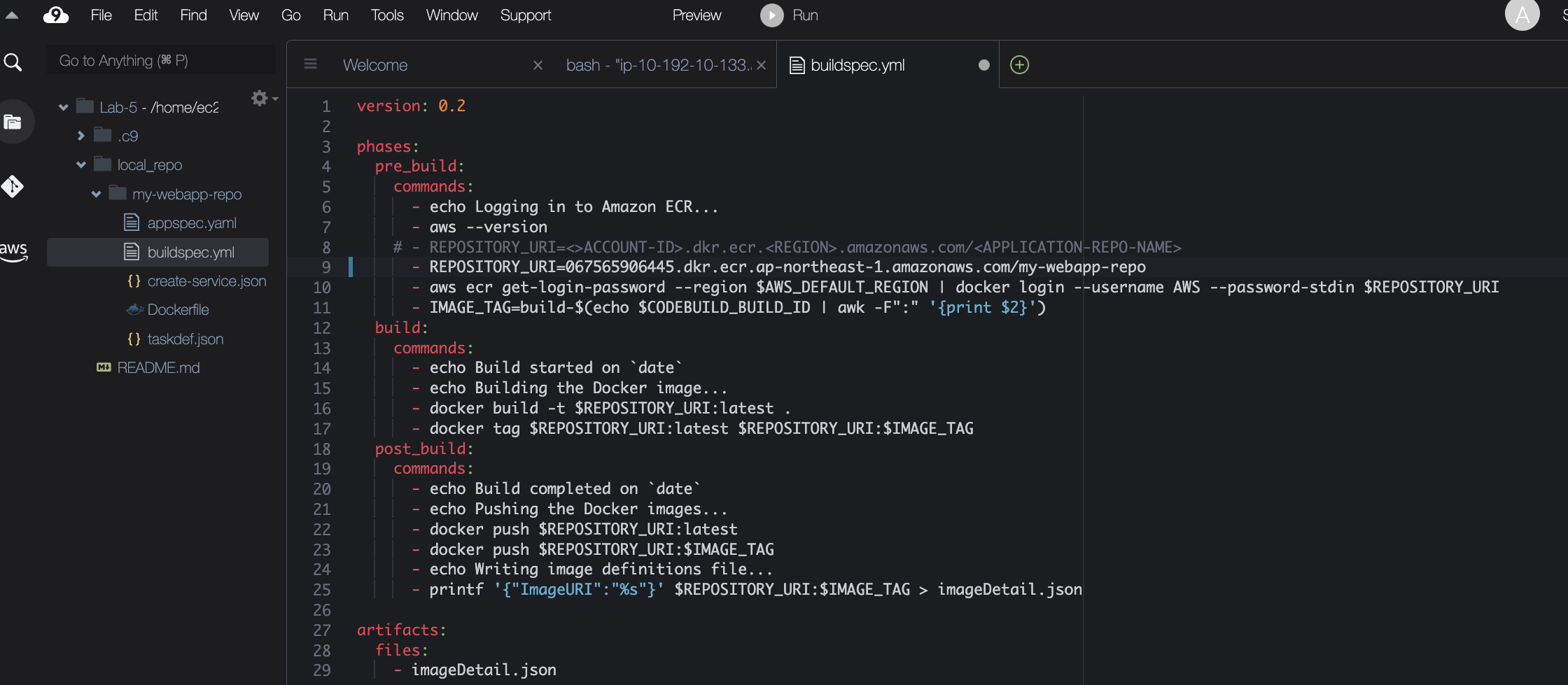The height and width of the screenshot is (685, 1568).
Task: Click the 'imageDetail.json' artifact entry
Action: pyautogui.click(x=484, y=670)
